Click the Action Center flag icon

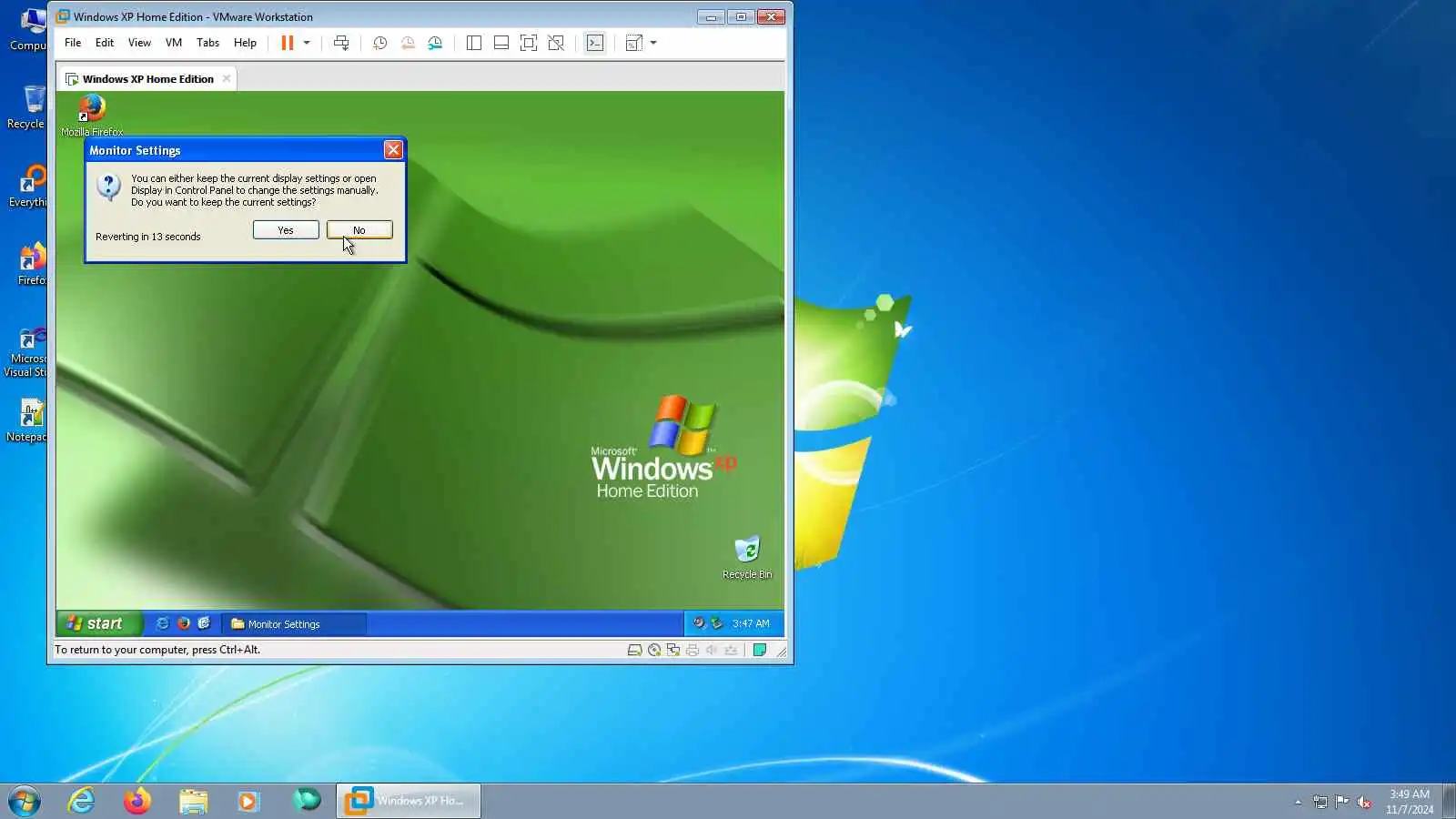point(1342,802)
